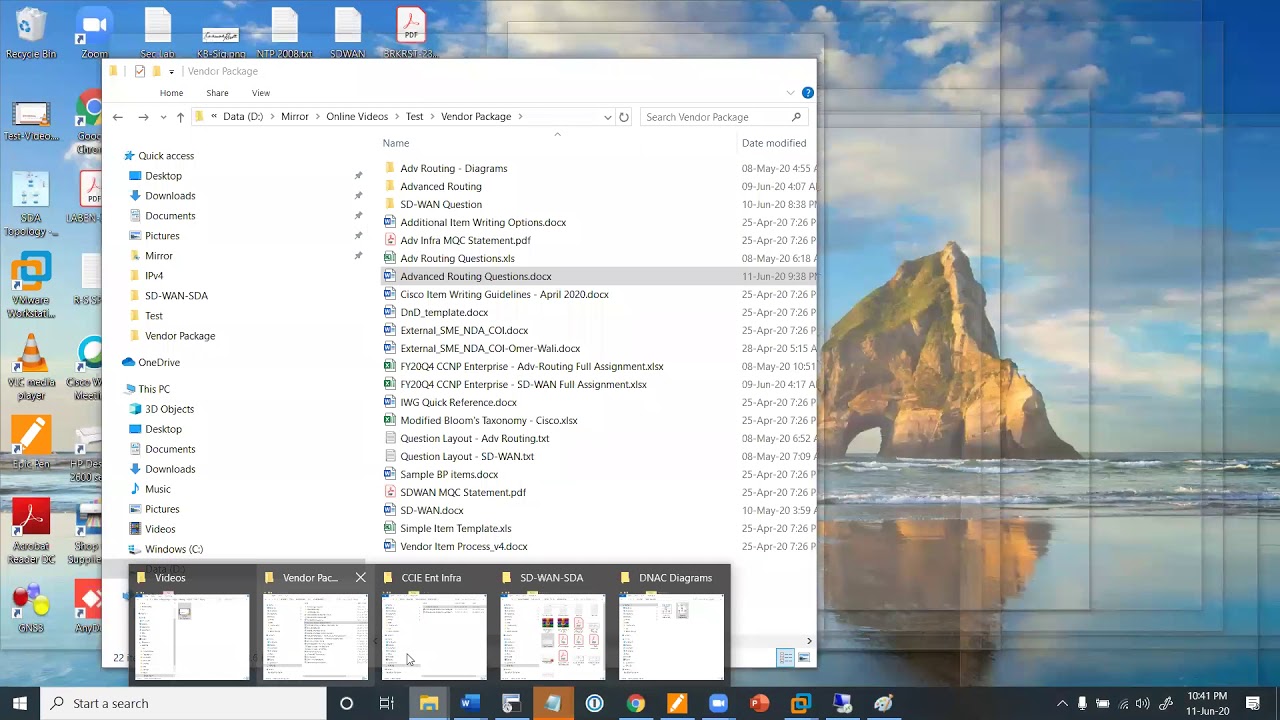
Task: Expand the ribbon with chevron
Action: tap(790, 93)
